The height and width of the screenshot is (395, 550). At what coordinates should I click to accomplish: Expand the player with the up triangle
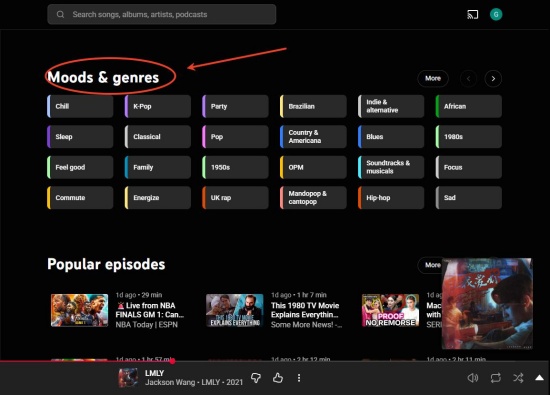point(539,377)
